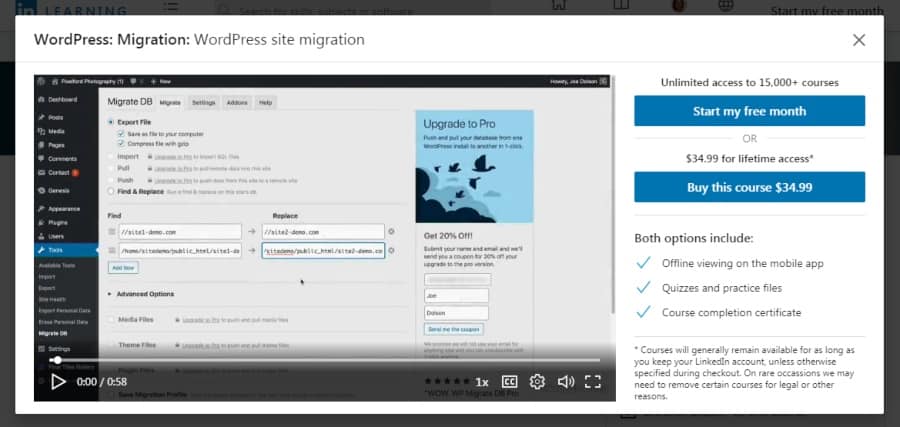Image resolution: width=900 pixels, height=427 pixels.
Task: Click the blue Start my free month button
Action: pos(749,111)
